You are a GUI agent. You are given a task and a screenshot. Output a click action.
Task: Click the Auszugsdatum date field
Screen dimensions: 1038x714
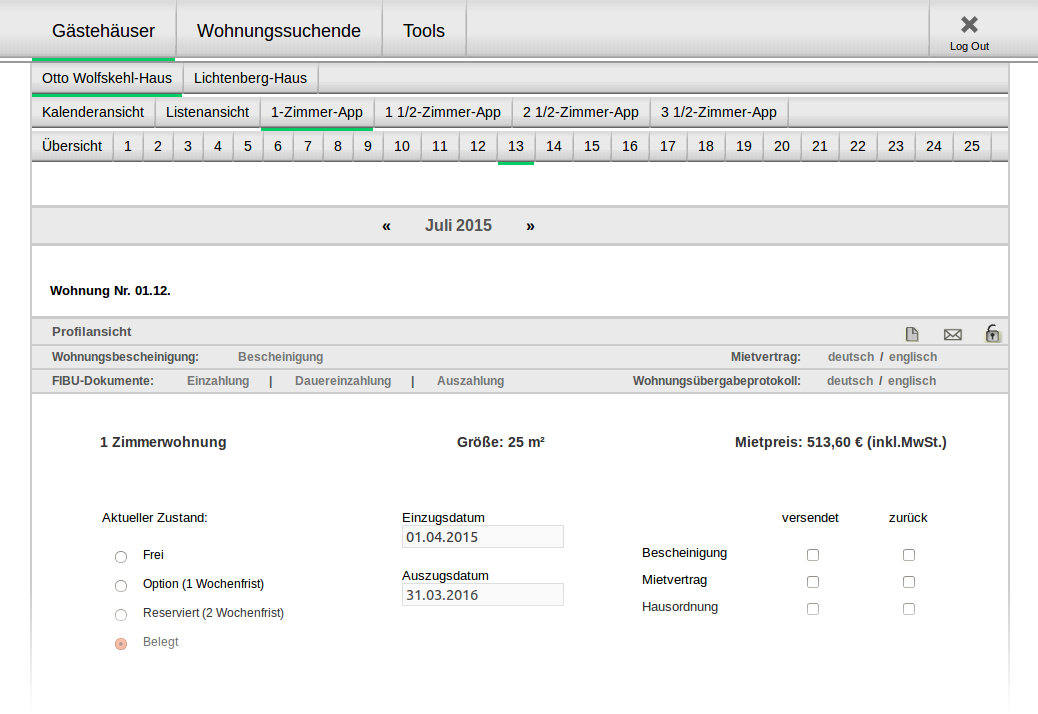pos(482,595)
